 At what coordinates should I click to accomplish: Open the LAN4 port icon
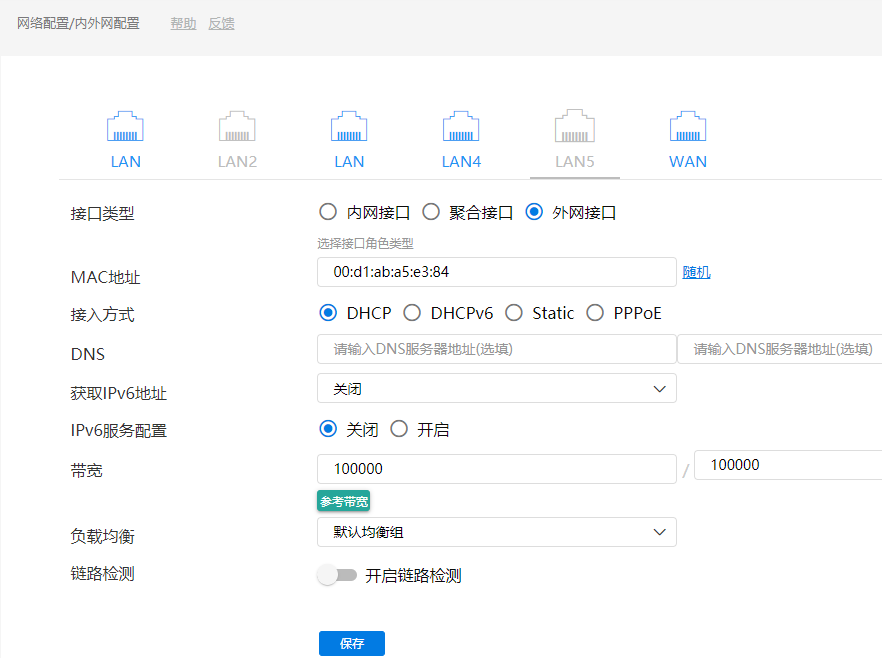tap(461, 128)
